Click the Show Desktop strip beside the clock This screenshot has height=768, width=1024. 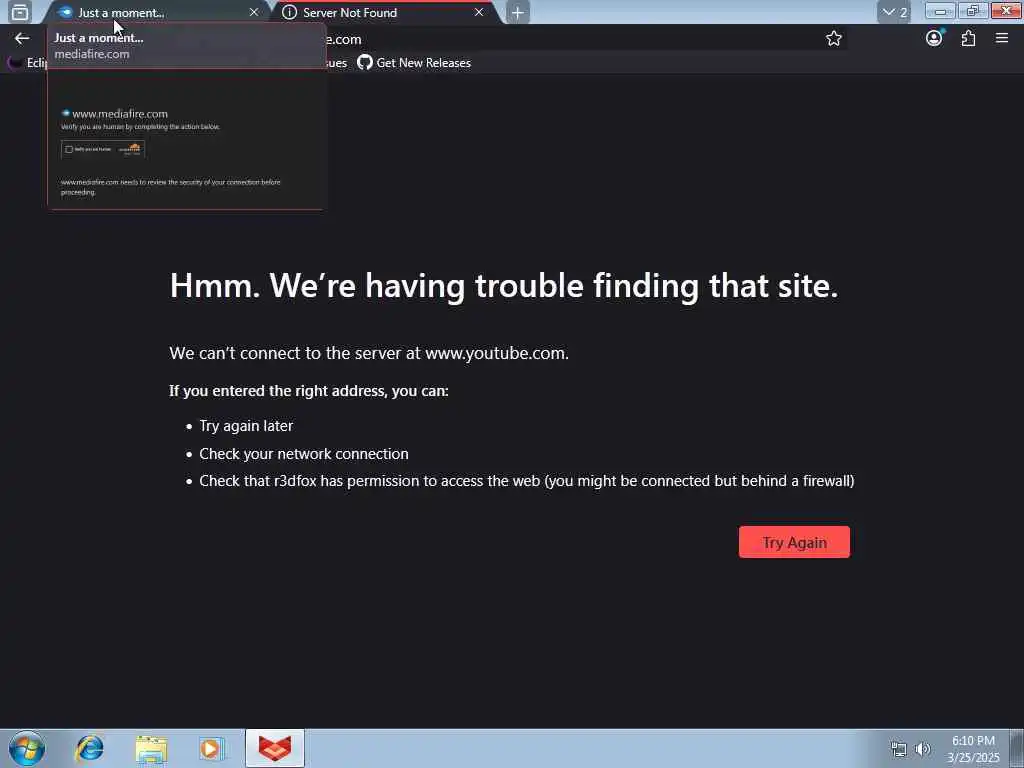click(1017, 748)
